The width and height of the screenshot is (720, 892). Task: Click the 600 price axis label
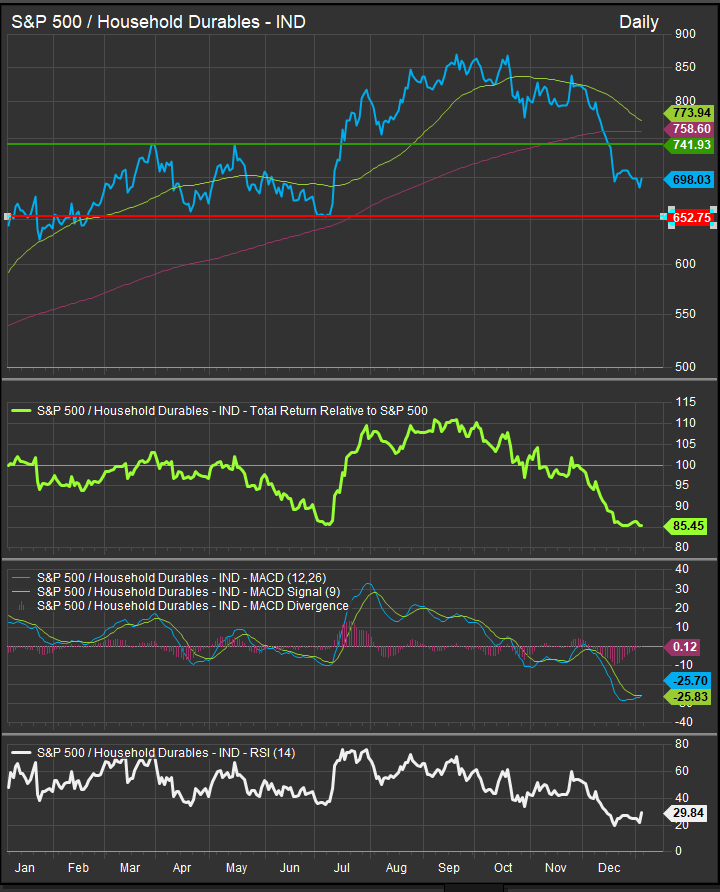tap(685, 264)
